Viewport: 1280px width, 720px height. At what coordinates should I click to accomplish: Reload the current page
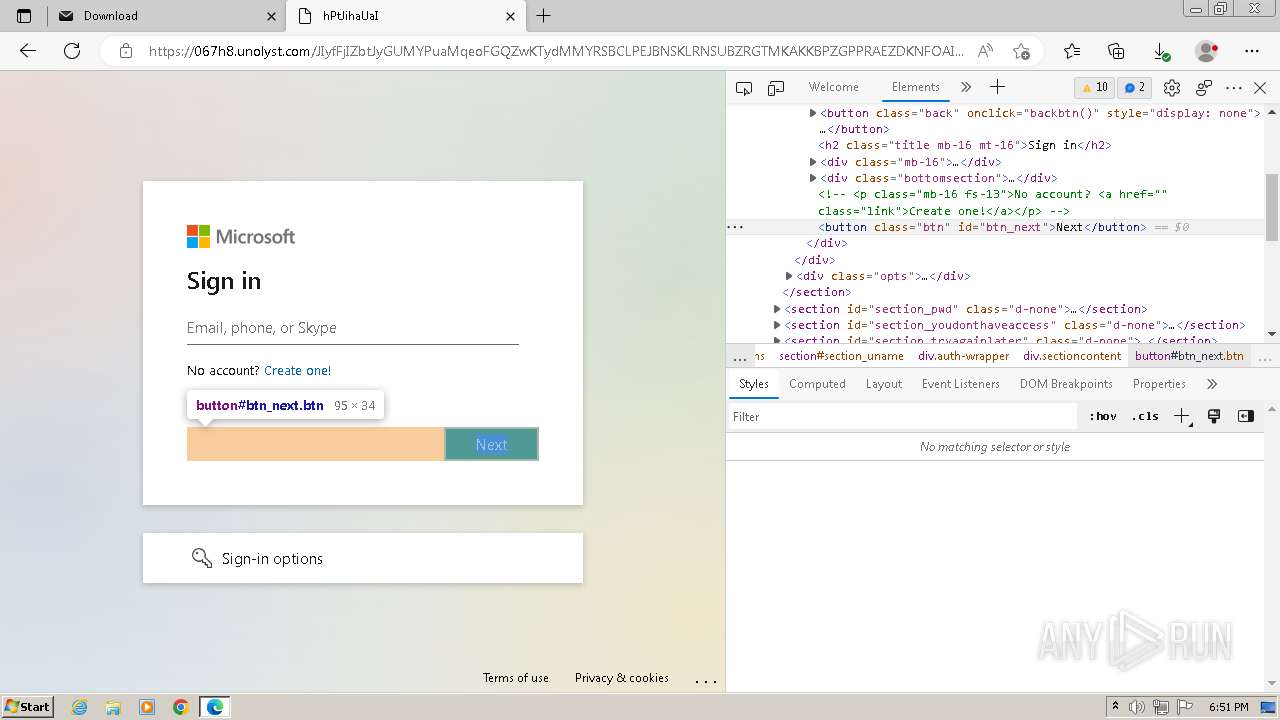(72, 51)
